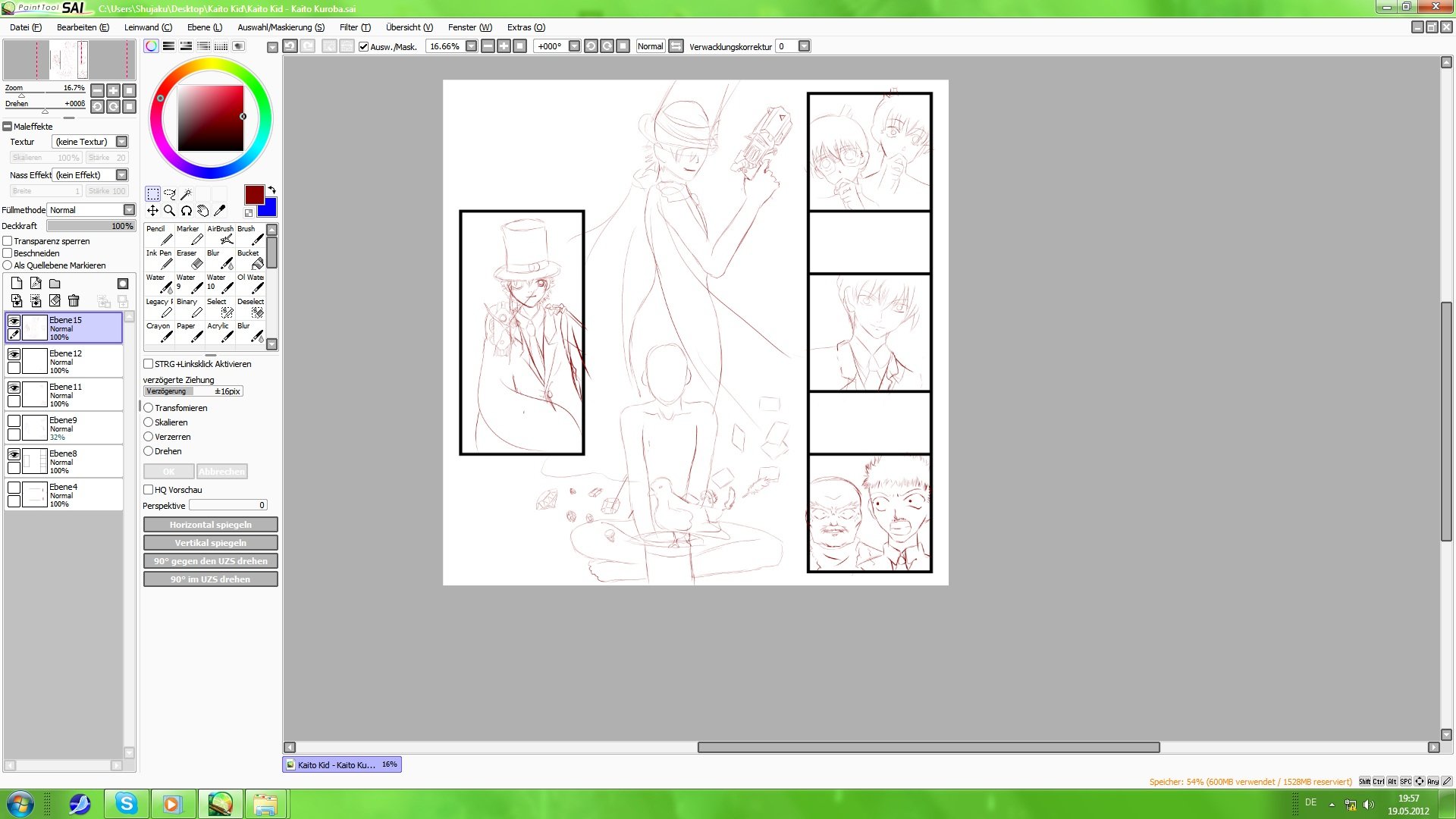This screenshot has height=819, width=1456.
Task: Swap foreground and background colors
Action: tap(271, 190)
